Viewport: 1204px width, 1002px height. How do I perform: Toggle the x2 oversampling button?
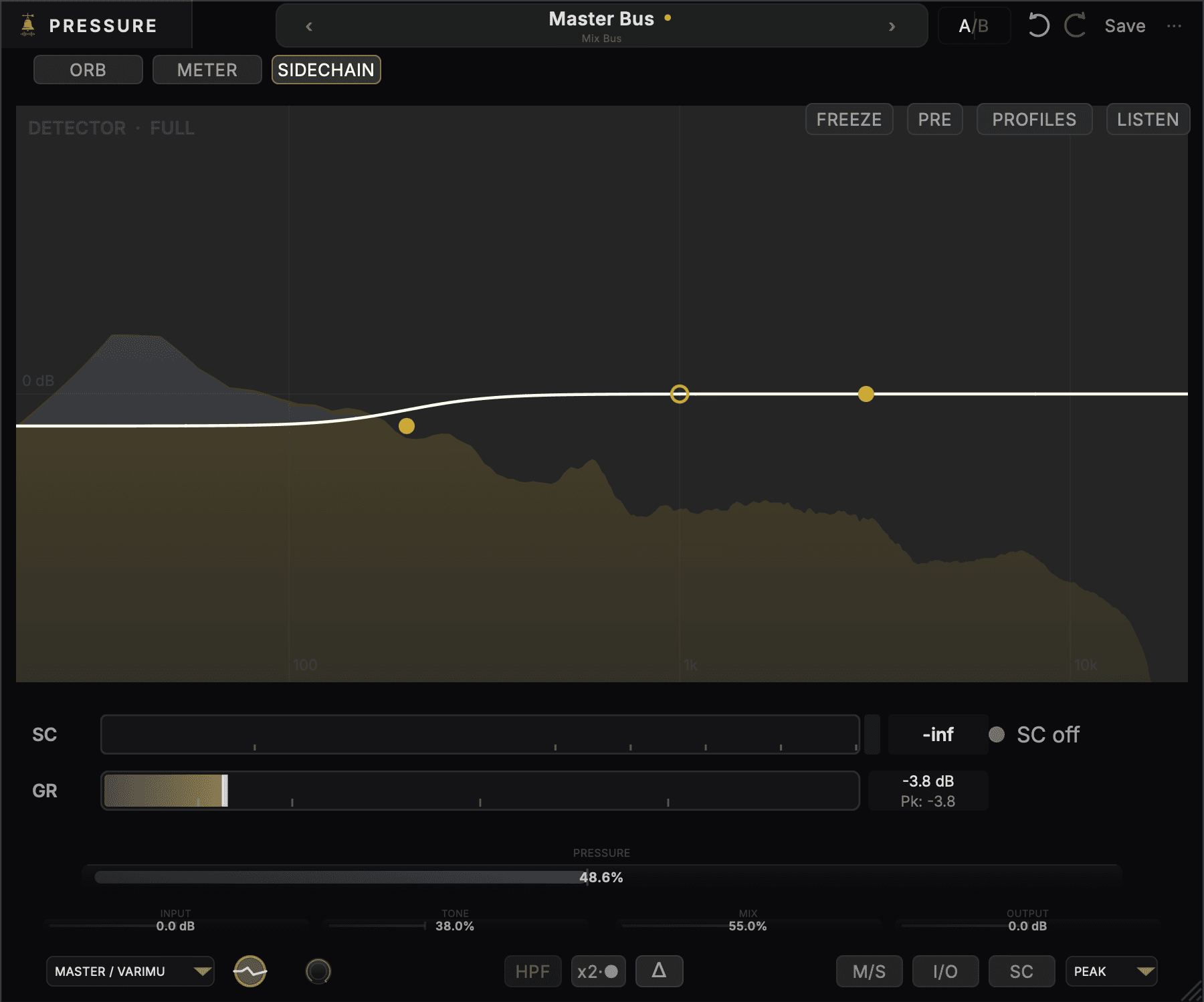(599, 971)
